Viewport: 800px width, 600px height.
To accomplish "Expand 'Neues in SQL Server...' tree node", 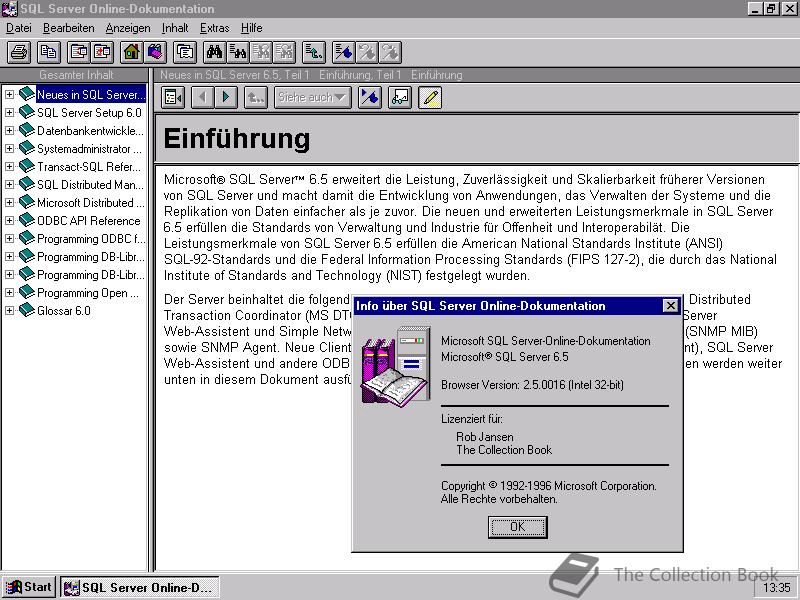I will (x=9, y=94).
